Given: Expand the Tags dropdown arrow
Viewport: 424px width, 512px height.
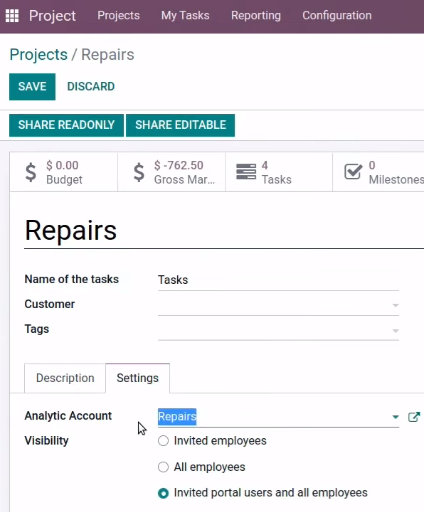Looking at the screenshot, I should 395,330.
